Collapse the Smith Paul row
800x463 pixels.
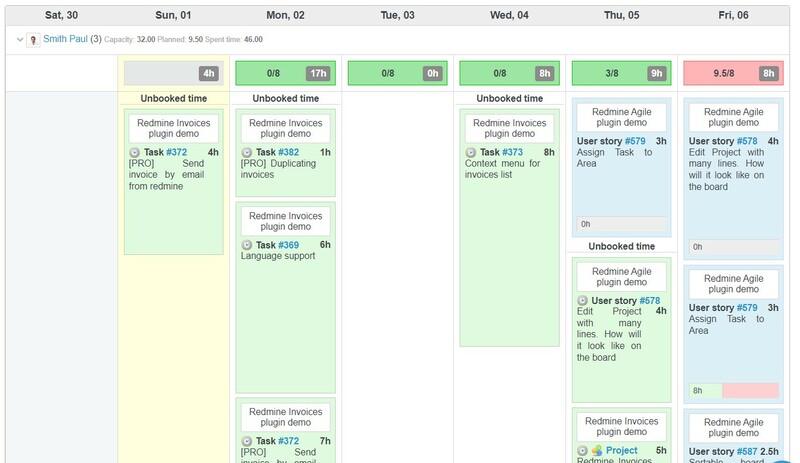20,39
